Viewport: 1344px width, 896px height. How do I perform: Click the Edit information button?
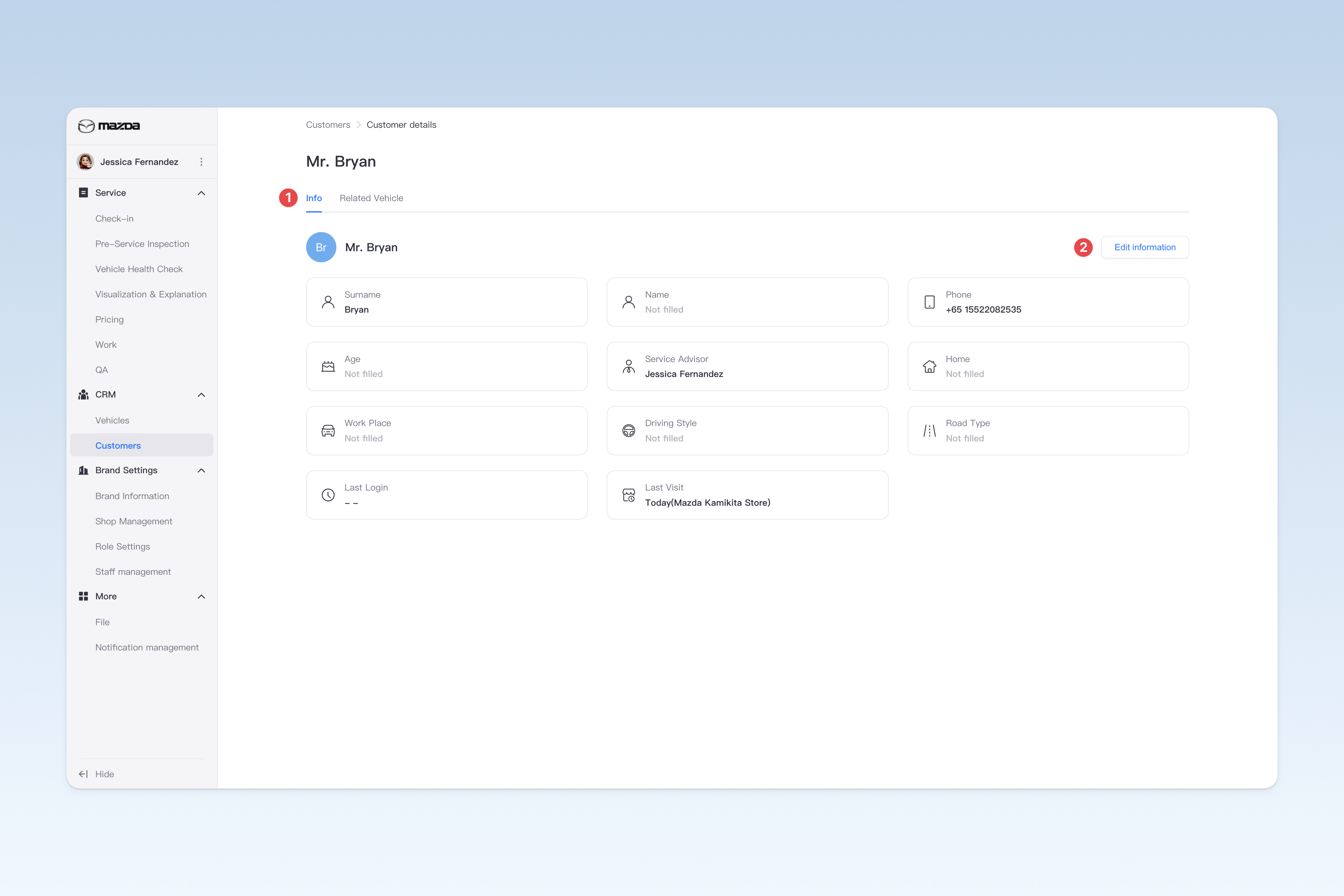1145,247
